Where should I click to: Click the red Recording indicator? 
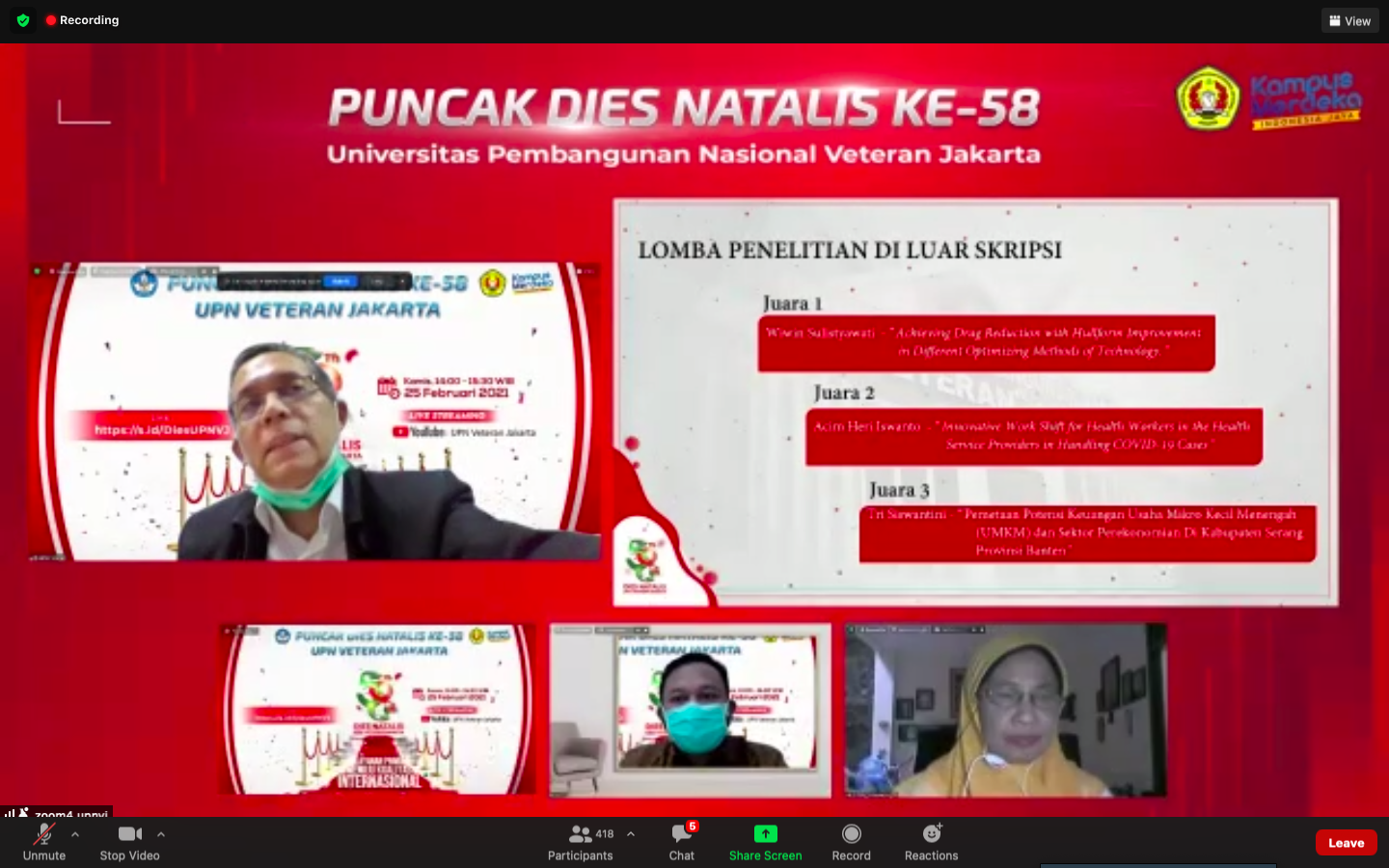tap(83, 20)
